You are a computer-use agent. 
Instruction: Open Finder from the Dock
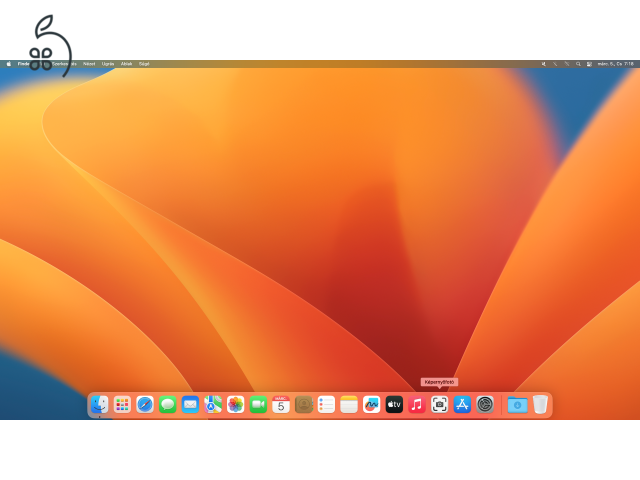(x=100, y=404)
